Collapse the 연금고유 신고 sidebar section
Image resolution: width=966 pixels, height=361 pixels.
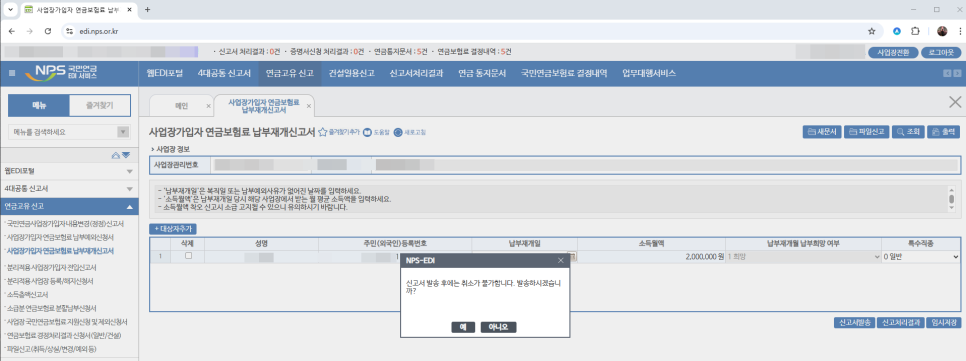[70, 206]
